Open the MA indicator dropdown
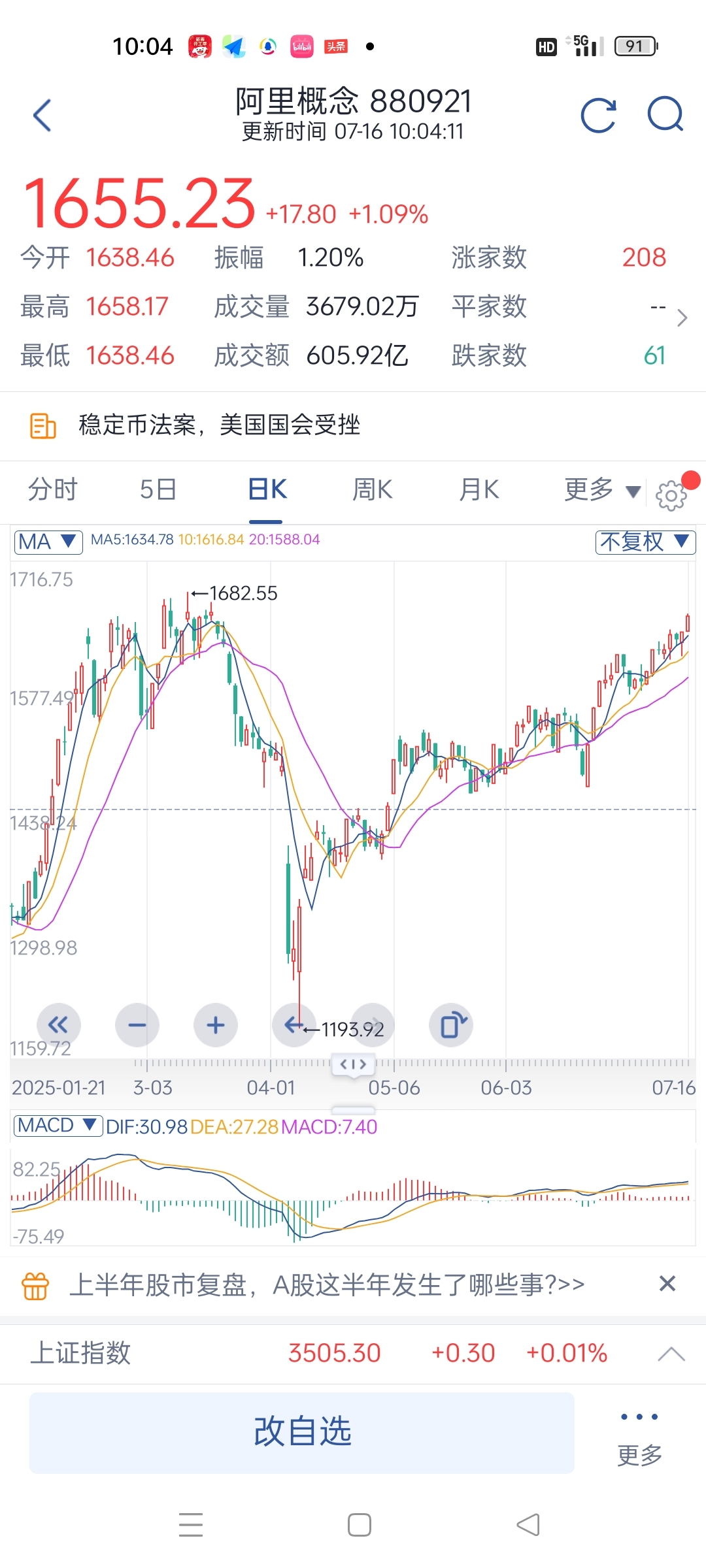The image size is (706, 1568). pyautogui.click(x=48, y=542)
